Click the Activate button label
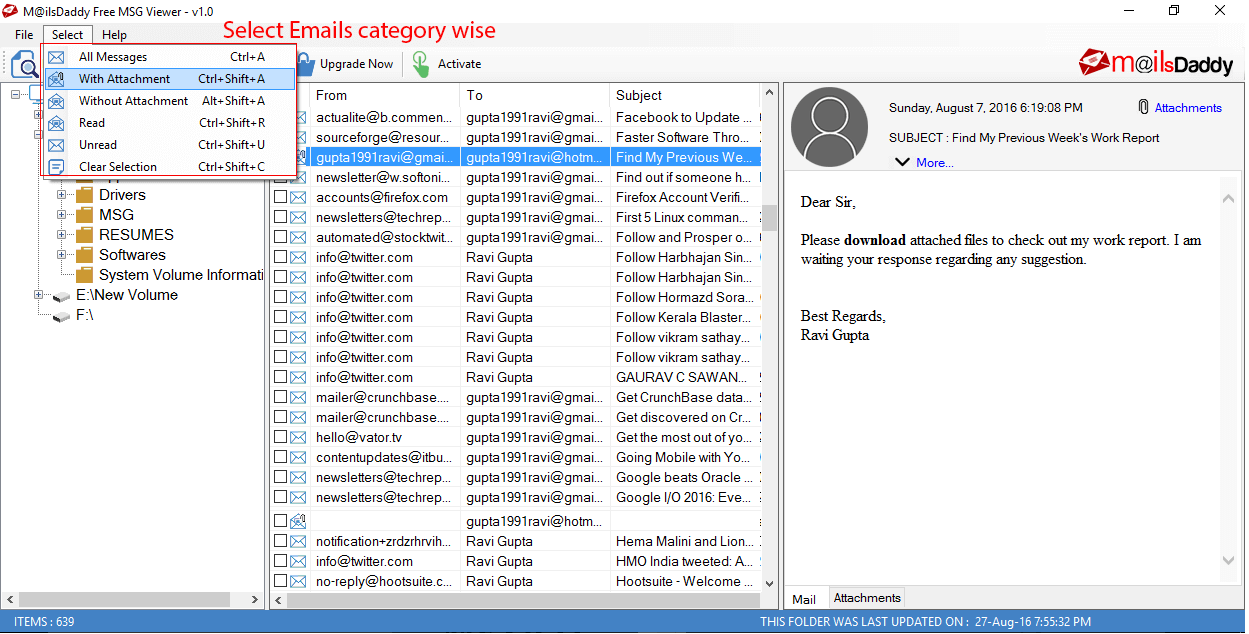The image size is (1249, 634). (x=459, y=64)
